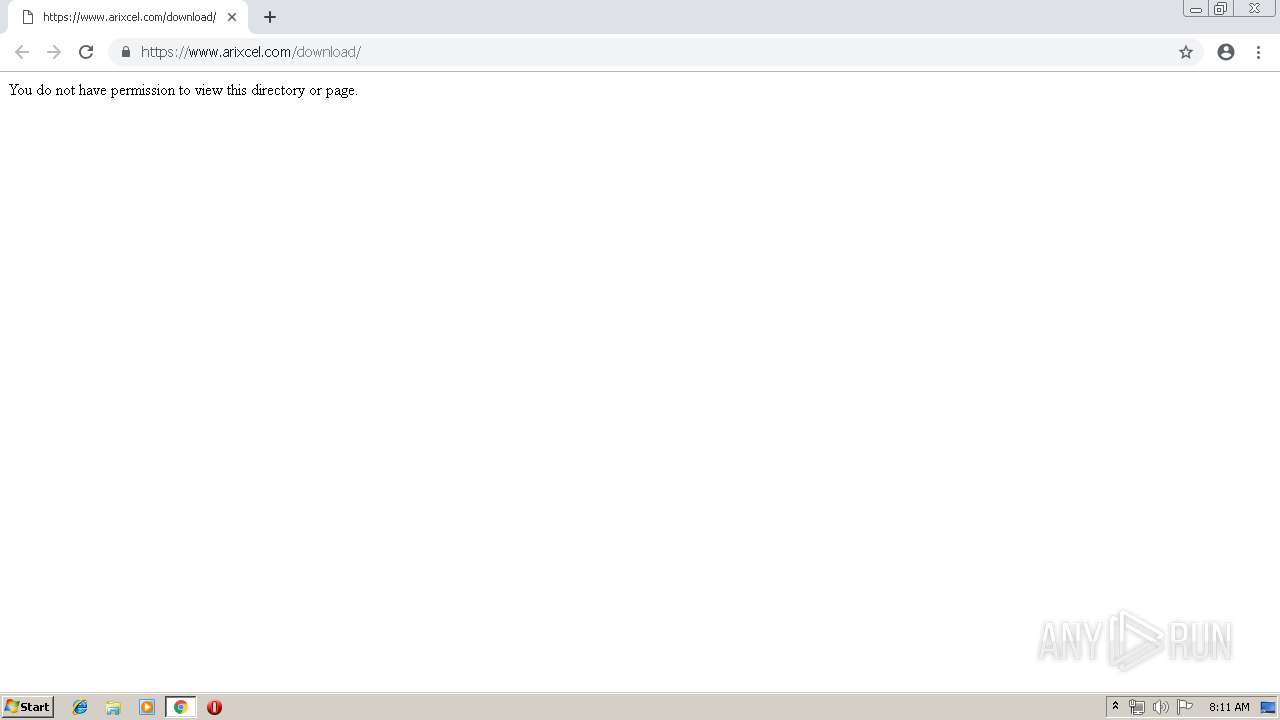Show hidden system tray icons

(1116, 707)
